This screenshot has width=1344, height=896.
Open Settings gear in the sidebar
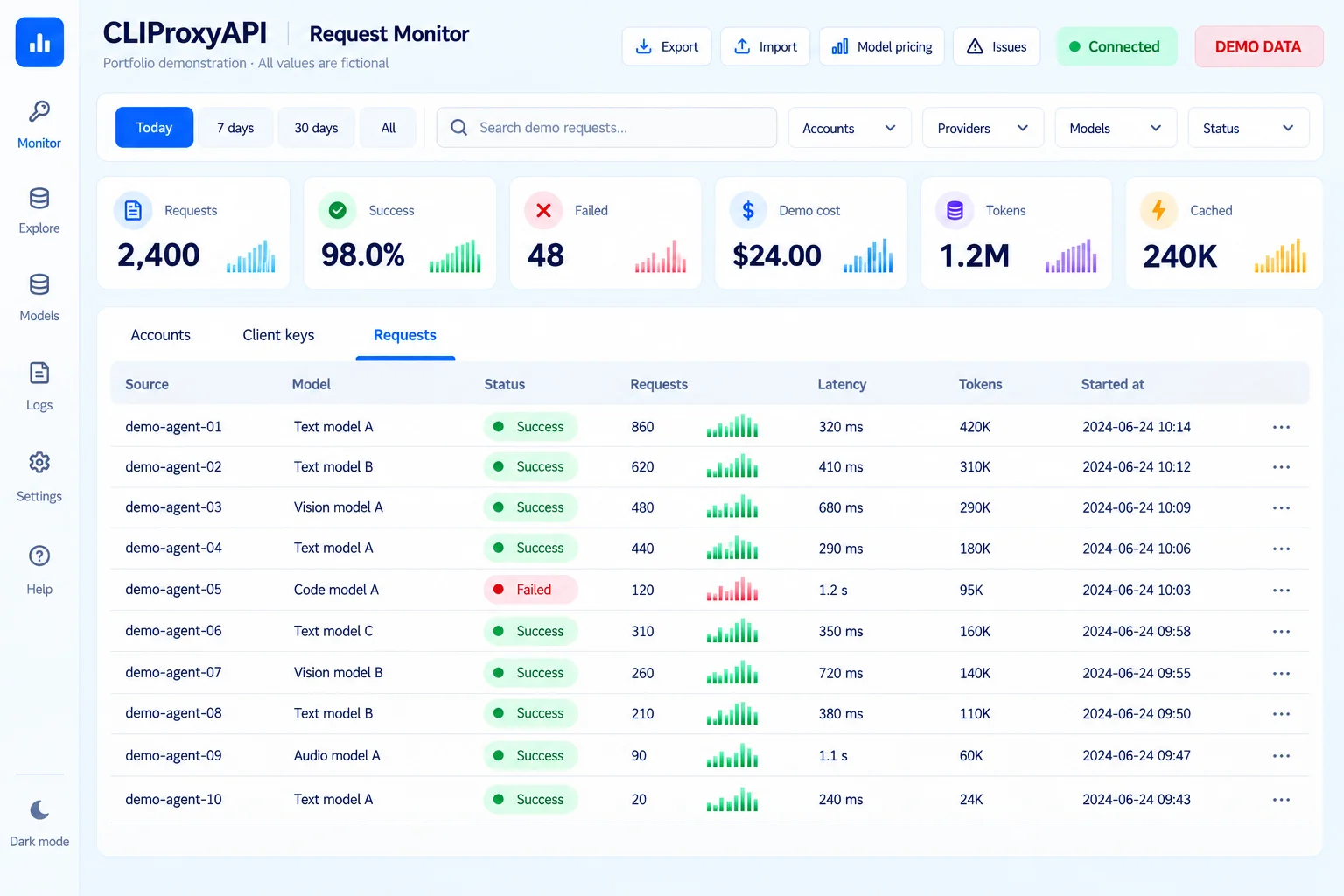pos(39,477)
